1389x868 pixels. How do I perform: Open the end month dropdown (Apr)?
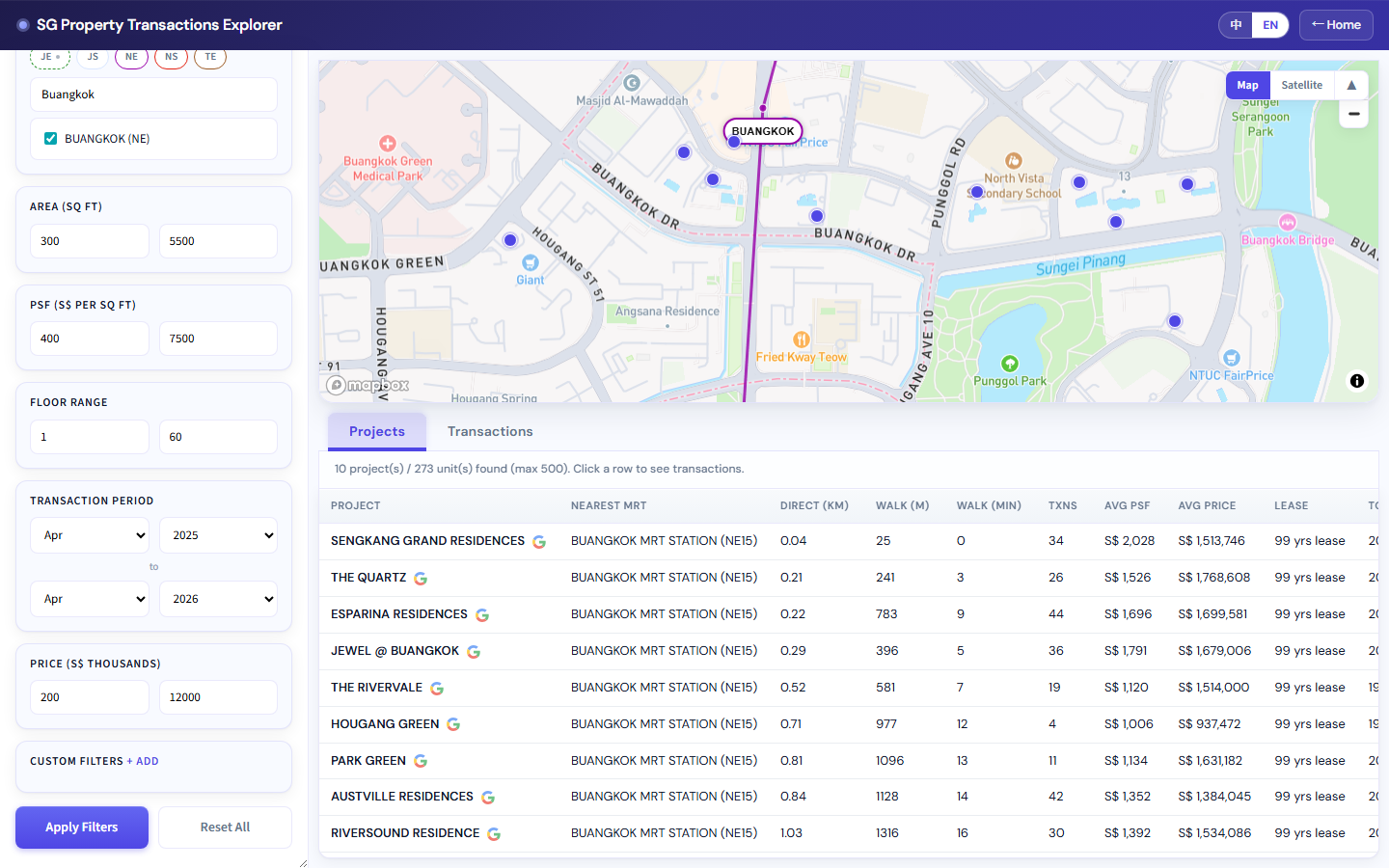pyautogui.click(x=90, y=599)
